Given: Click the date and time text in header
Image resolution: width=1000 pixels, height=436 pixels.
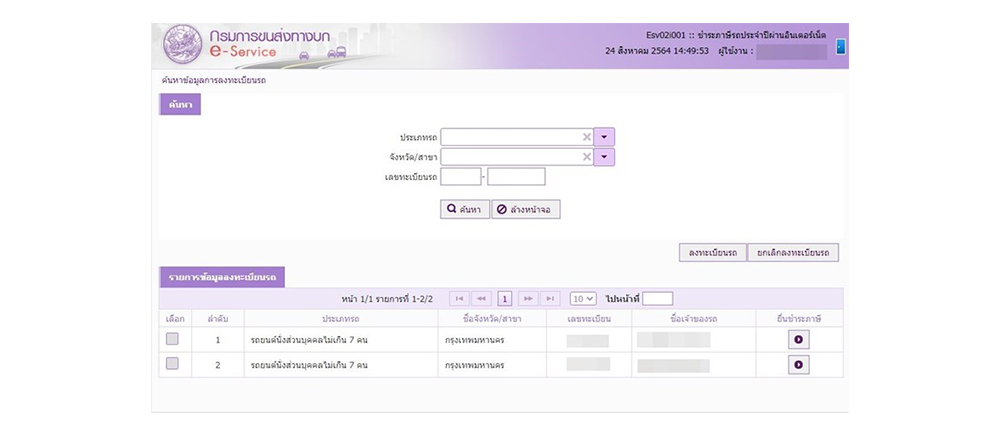Looking at the screenshot, I should 657,50.
